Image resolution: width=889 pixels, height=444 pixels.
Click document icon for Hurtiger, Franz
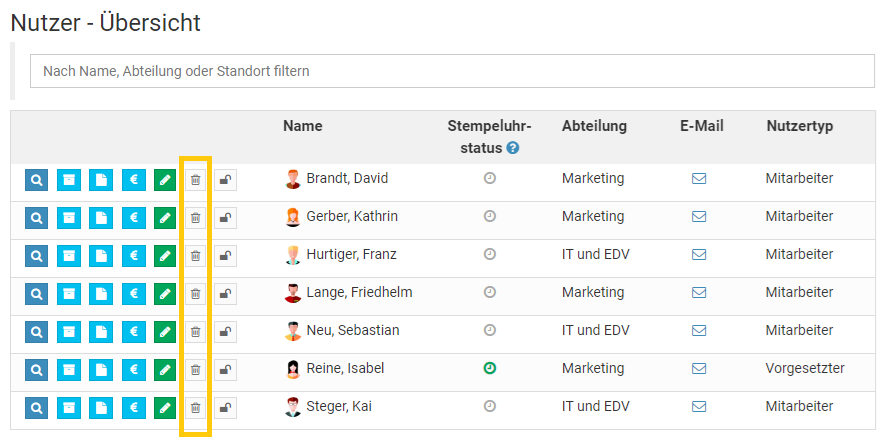[101, 256]
